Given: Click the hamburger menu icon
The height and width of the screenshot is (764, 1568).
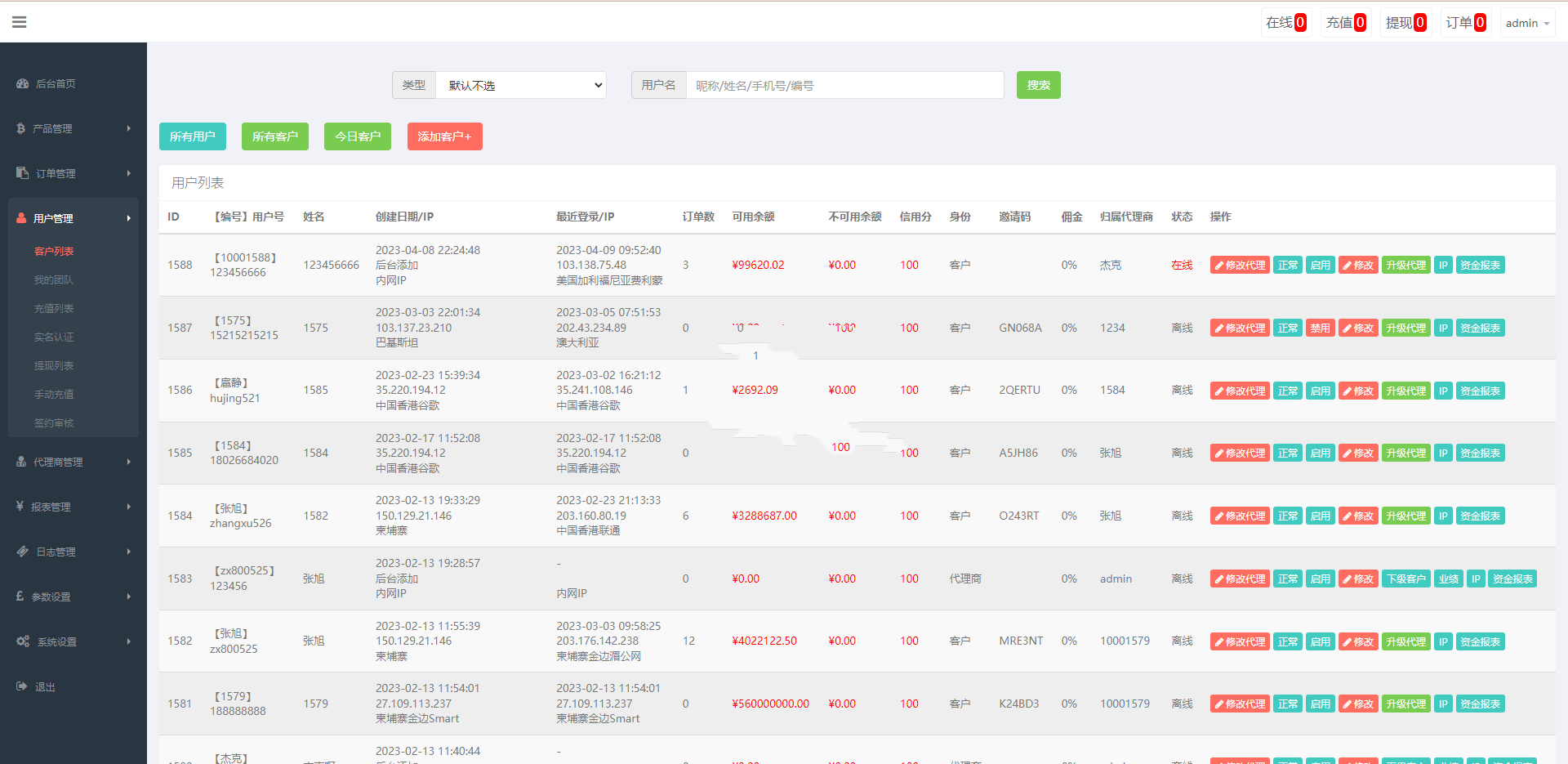Looking at the screenshot, I should (20, 22).
